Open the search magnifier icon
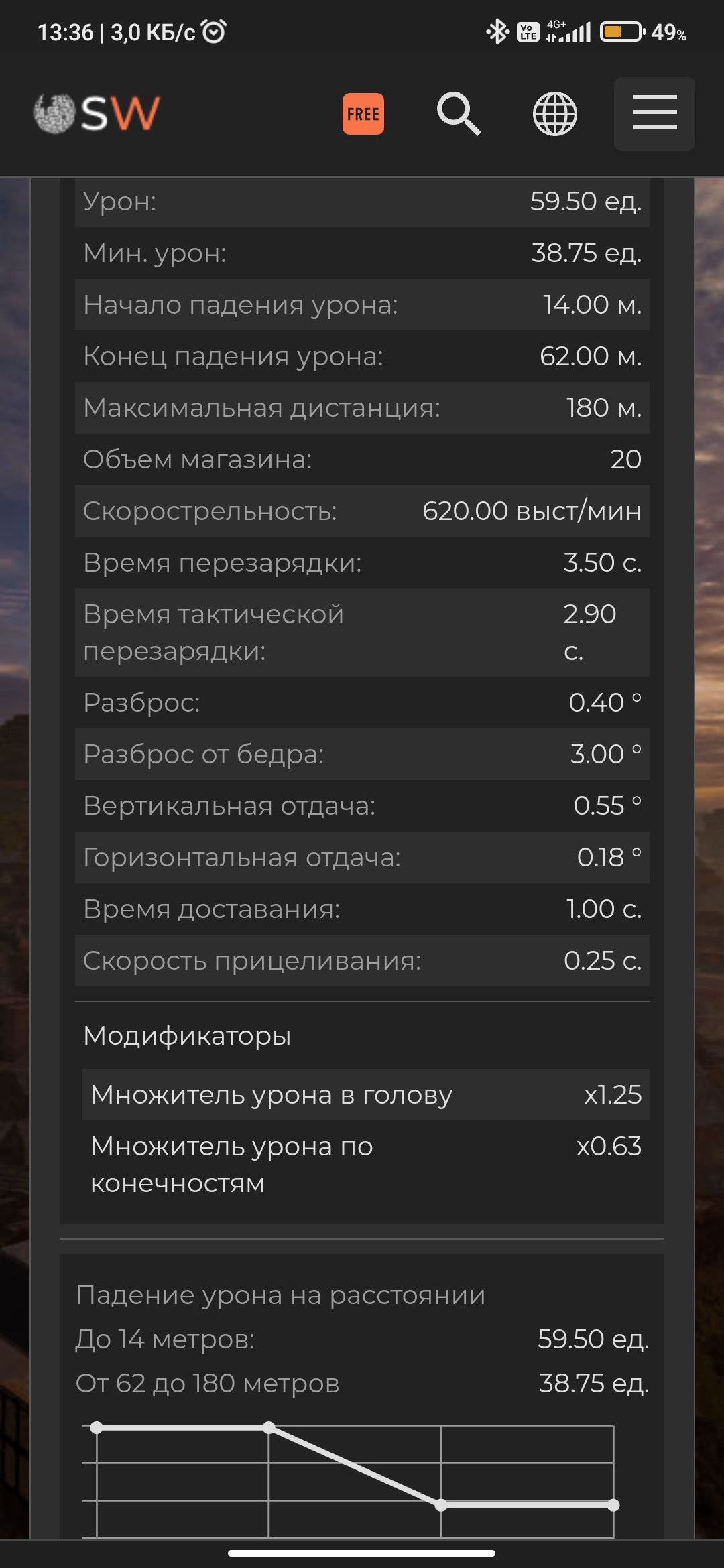This screenshot has width=724, height=1568. tap(459, 114)
